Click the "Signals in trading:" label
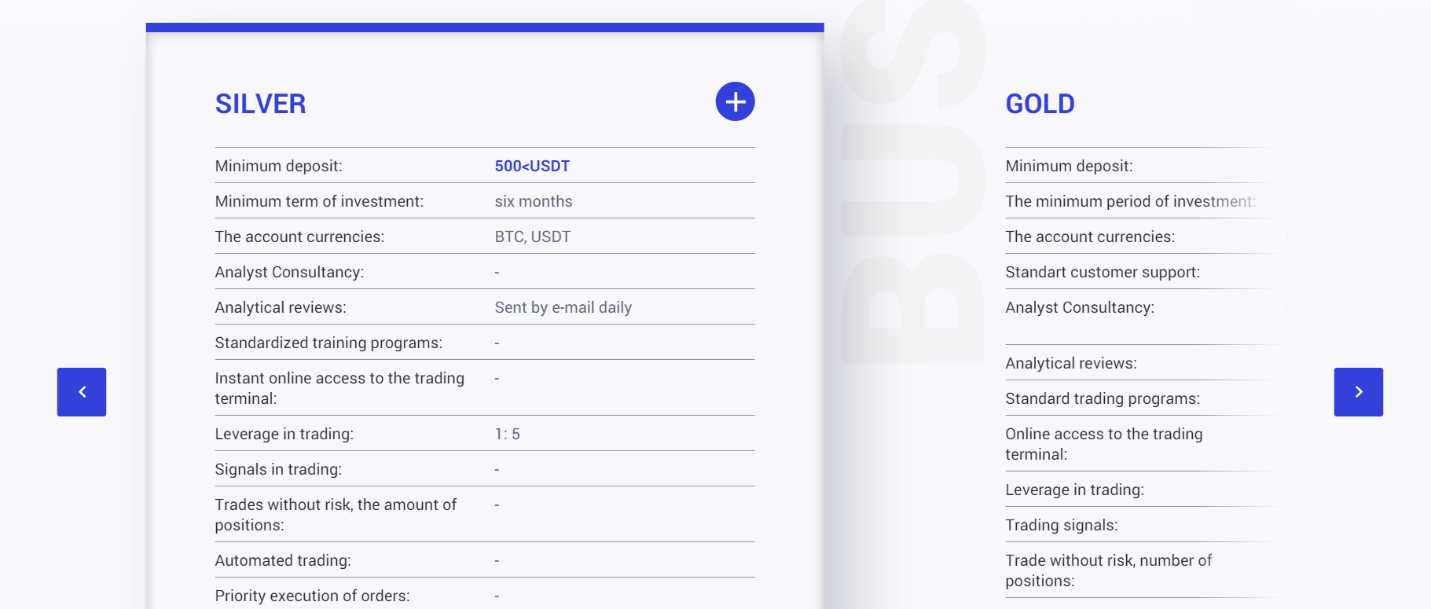This screenshot has width=1431, height=609. 278,469
